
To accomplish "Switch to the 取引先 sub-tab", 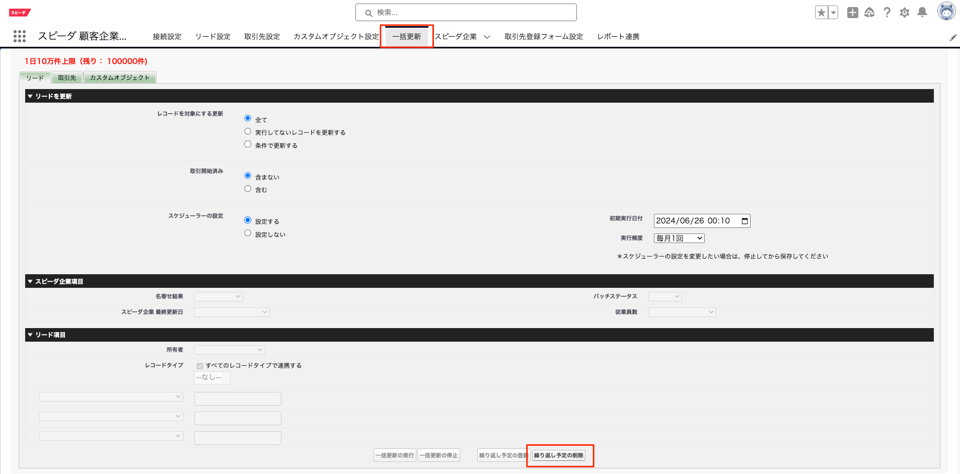I will (x=67, y=78).
